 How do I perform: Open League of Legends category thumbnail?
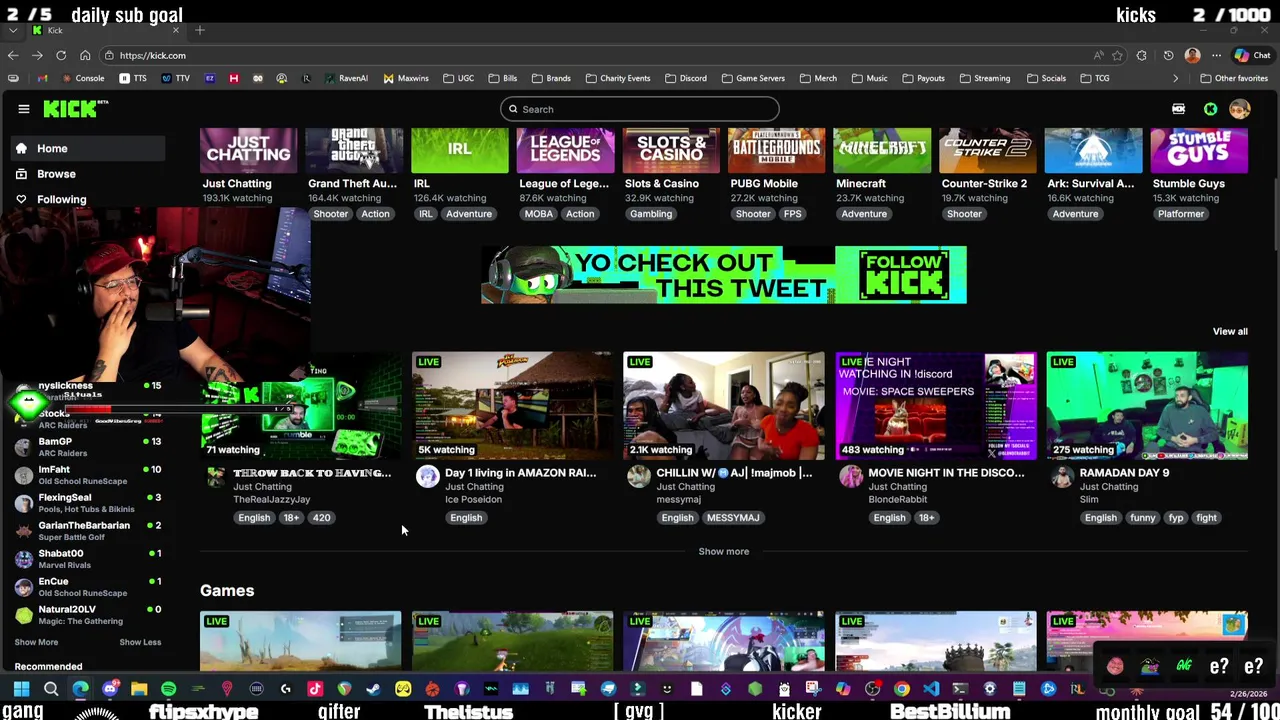(565, 150)
